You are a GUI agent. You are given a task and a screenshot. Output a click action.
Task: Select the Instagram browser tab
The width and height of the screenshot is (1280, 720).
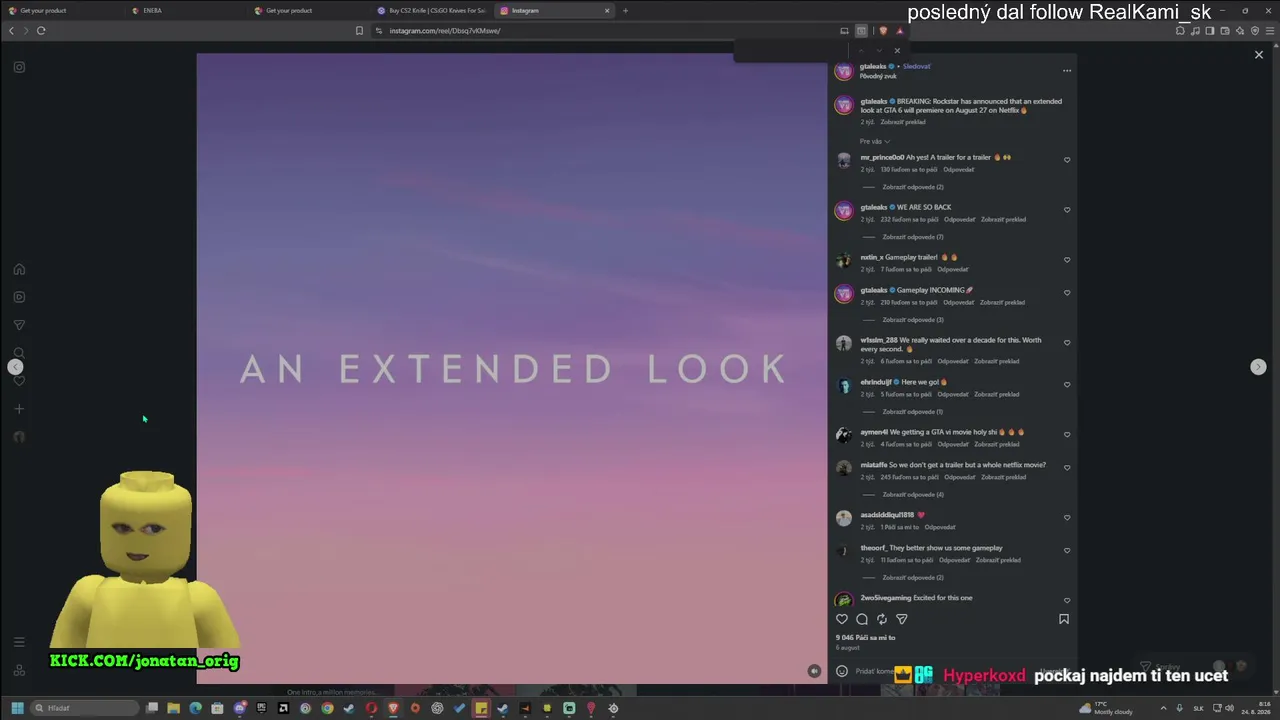point(555,11)
